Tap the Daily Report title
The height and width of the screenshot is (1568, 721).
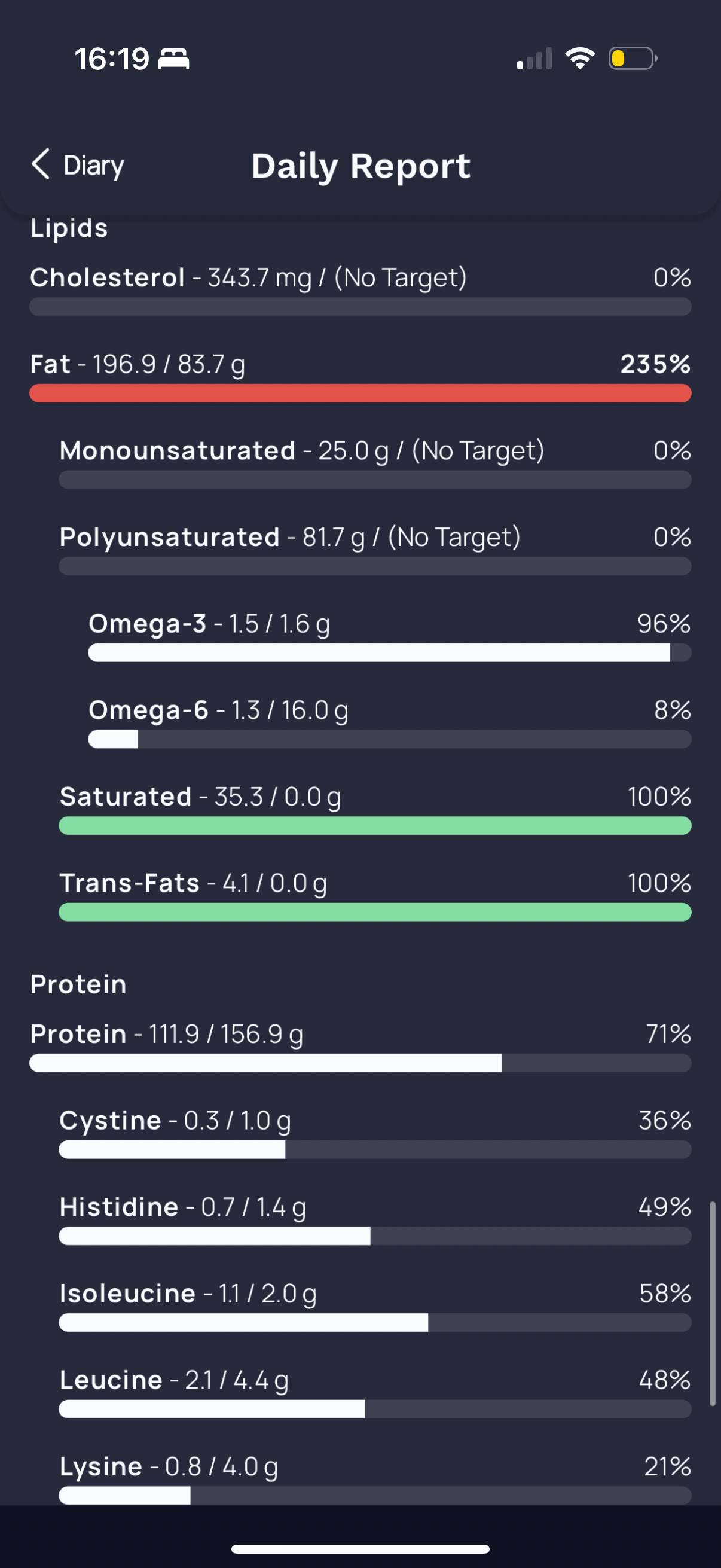click(x=361, y=166)
